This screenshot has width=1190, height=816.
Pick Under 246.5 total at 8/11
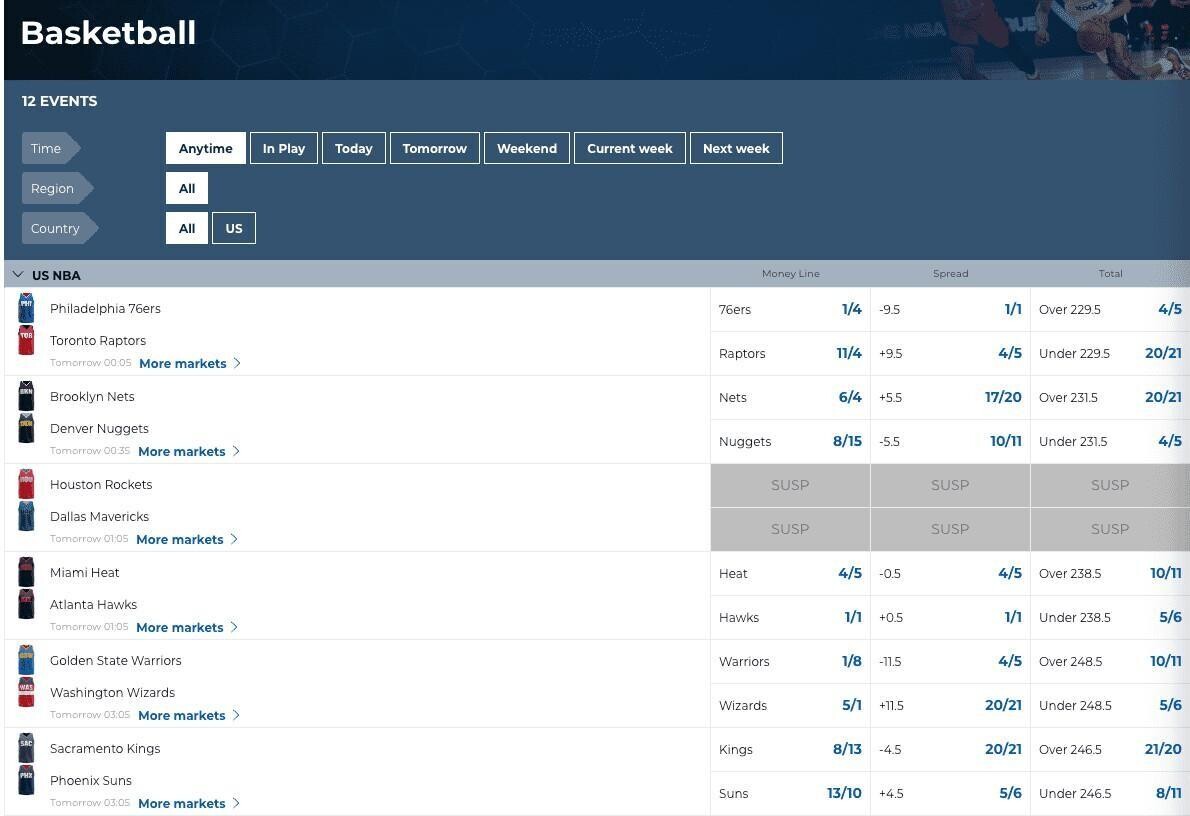1110,794
